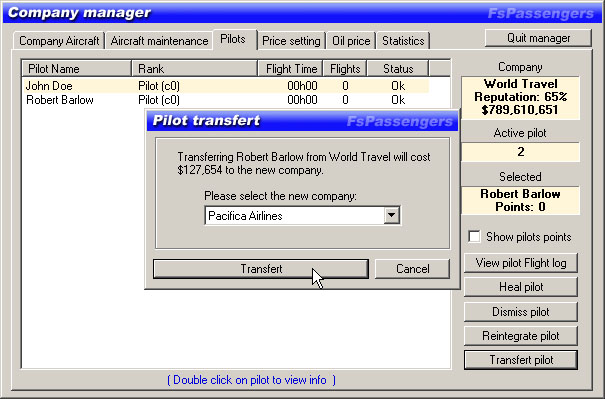The image size is (605, 399).
Task: Click the Quit manager button
Action: click(538, 38)
